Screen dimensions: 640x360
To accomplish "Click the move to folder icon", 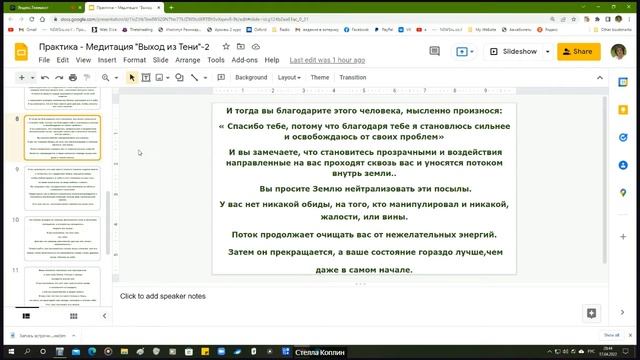I will [x=241, y=47].
